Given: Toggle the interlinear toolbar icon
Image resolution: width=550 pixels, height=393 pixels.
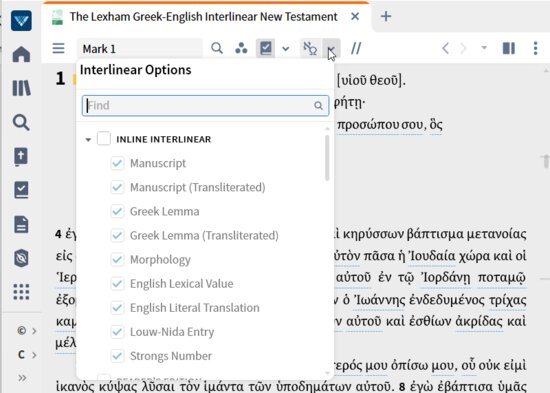Looking at the screenshot, I should (310, 48).
